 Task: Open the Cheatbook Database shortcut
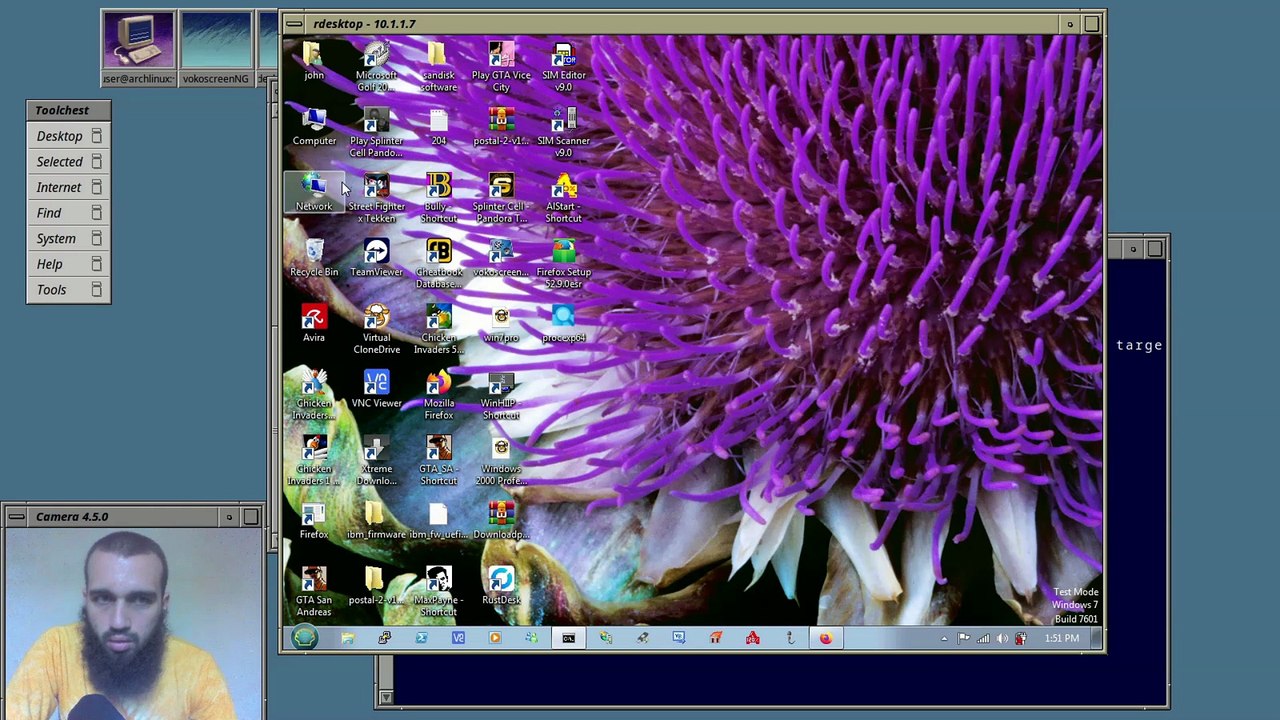438,264
